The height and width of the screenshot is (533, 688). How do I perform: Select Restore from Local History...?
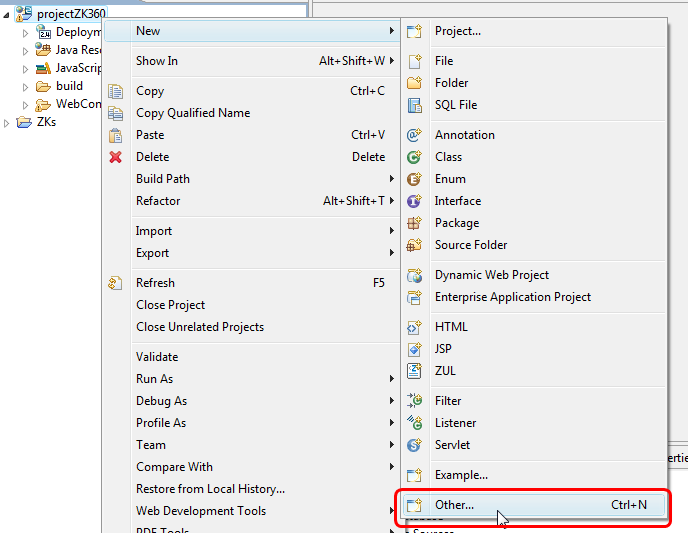210,489
